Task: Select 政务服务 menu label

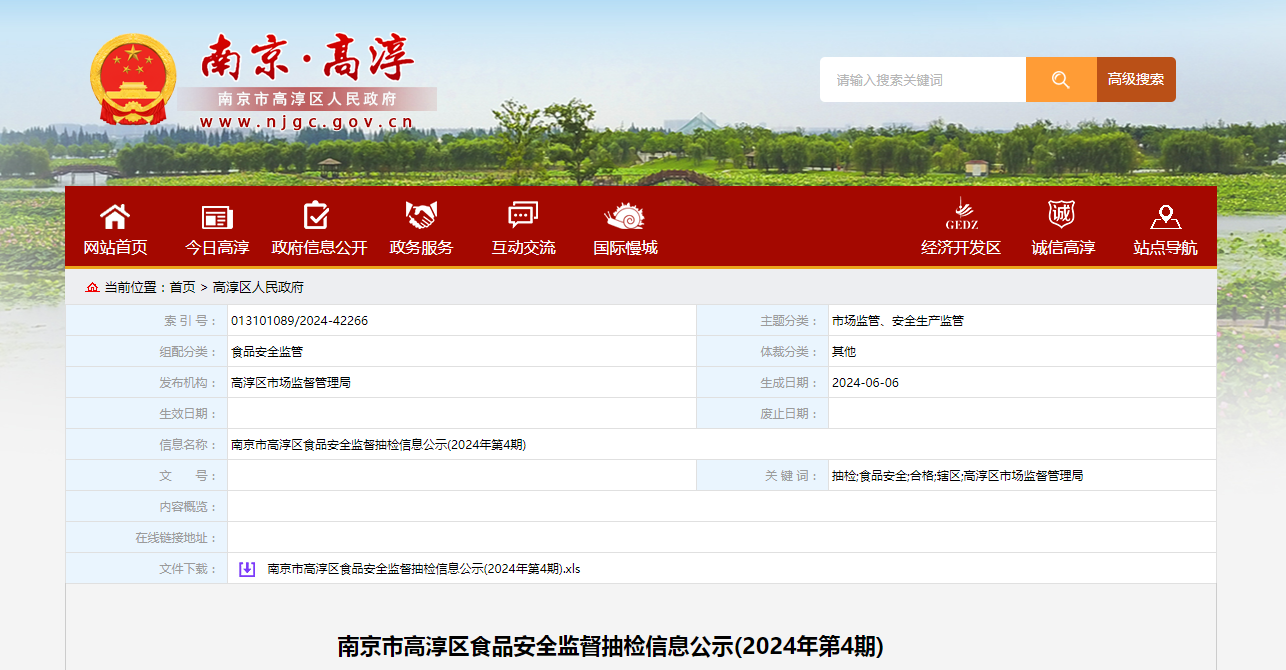Action: [x=421, y=247]
